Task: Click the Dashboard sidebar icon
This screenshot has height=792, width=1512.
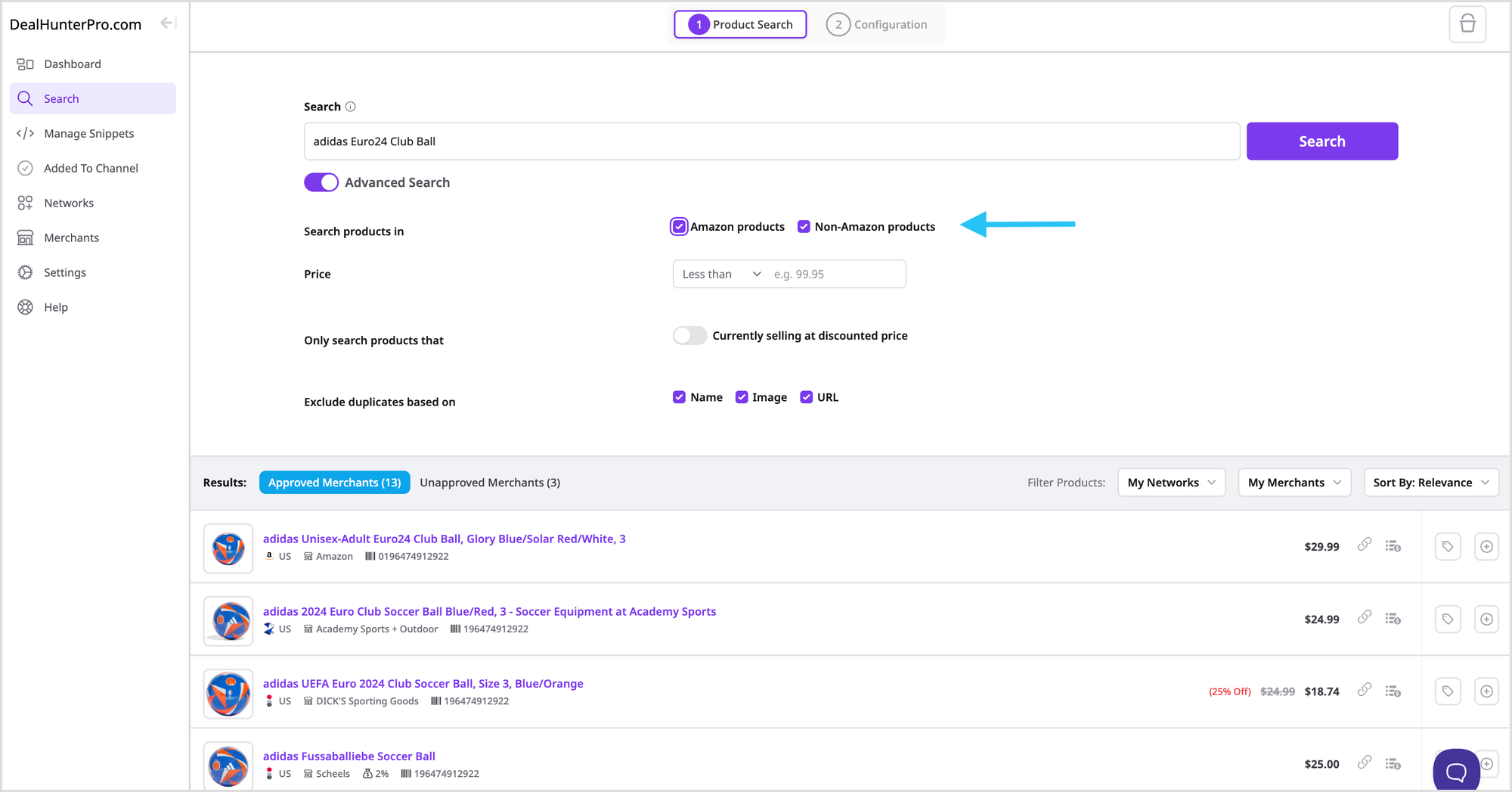Action: (25, 64)
